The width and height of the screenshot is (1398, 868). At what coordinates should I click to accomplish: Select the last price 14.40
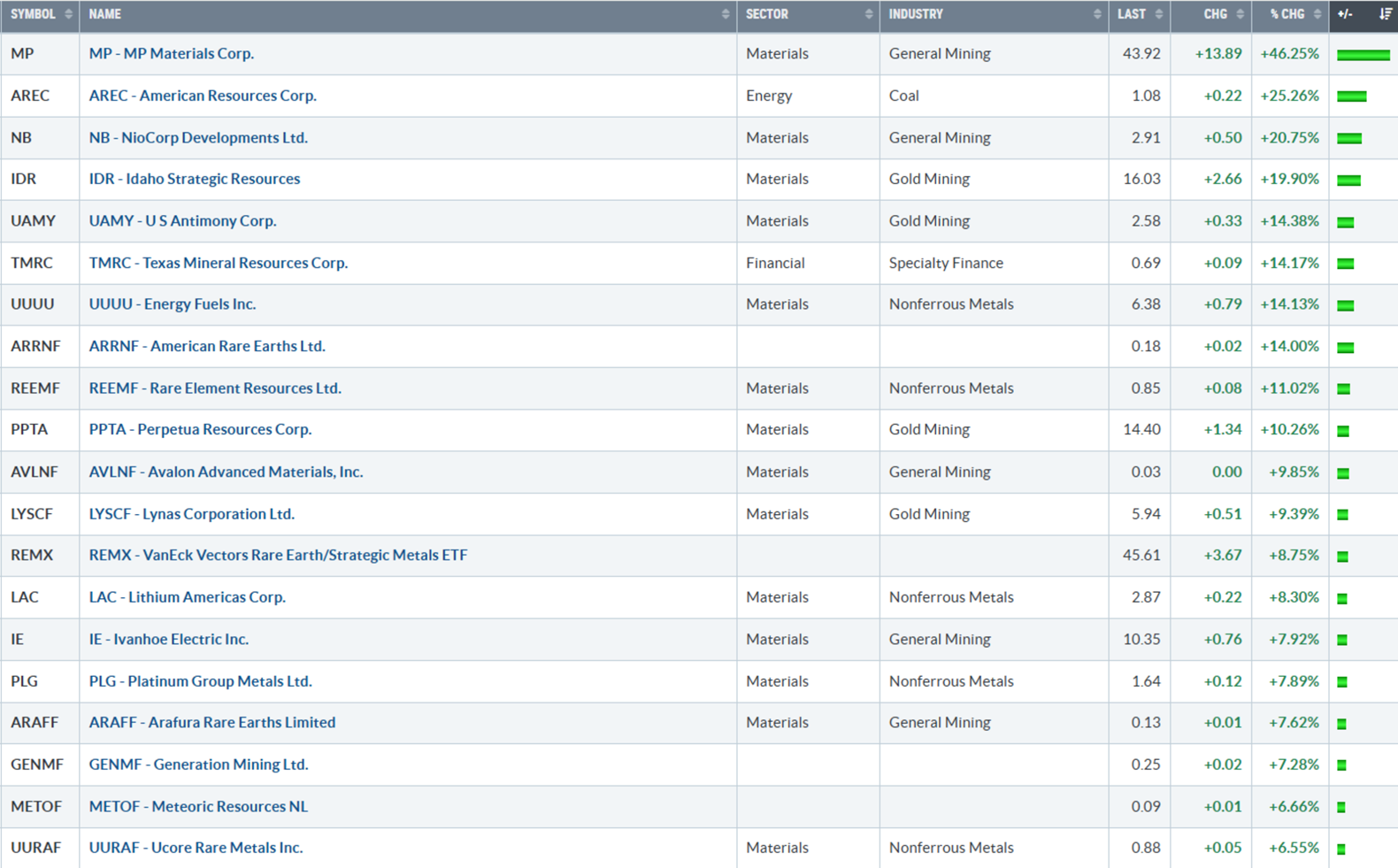pos(1141,429)
